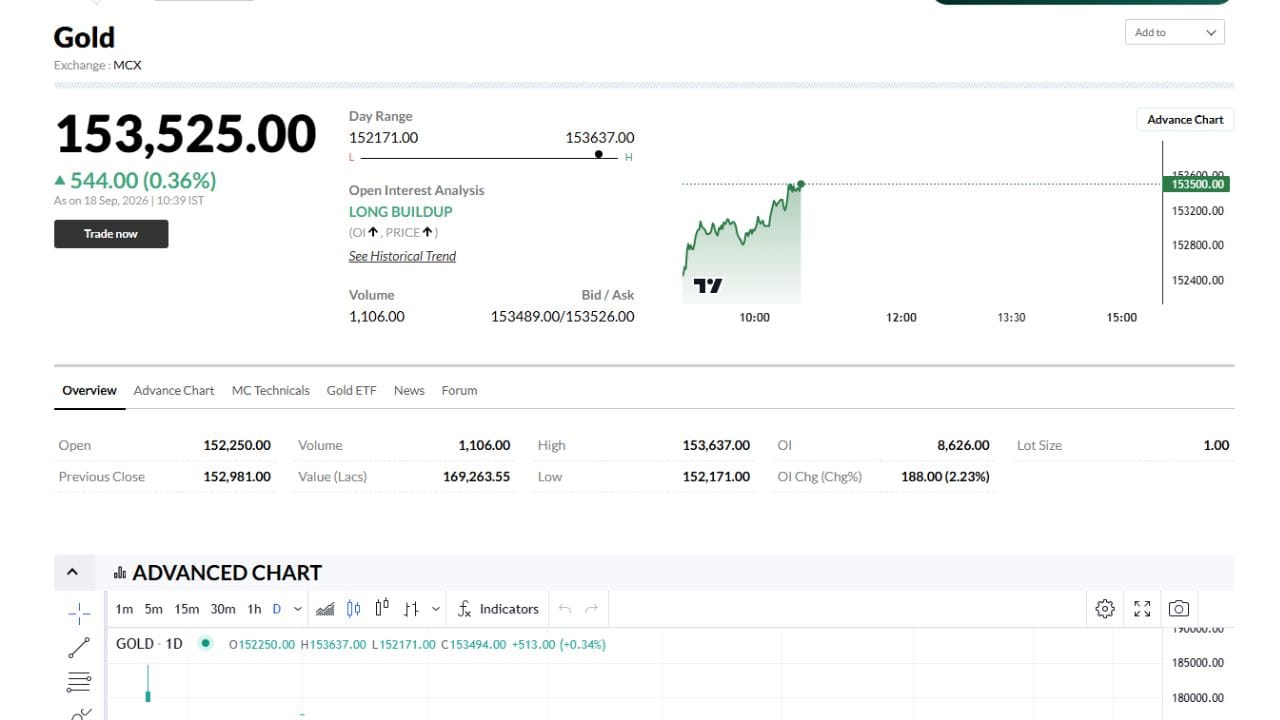Screen dimensions: 1280x720
Task: Open the Add to dropdown
Action: click(1175, 32)
